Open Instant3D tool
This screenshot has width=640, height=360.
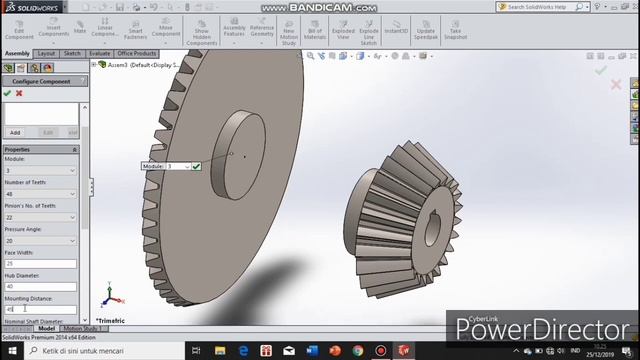click(x=396, y=27)
